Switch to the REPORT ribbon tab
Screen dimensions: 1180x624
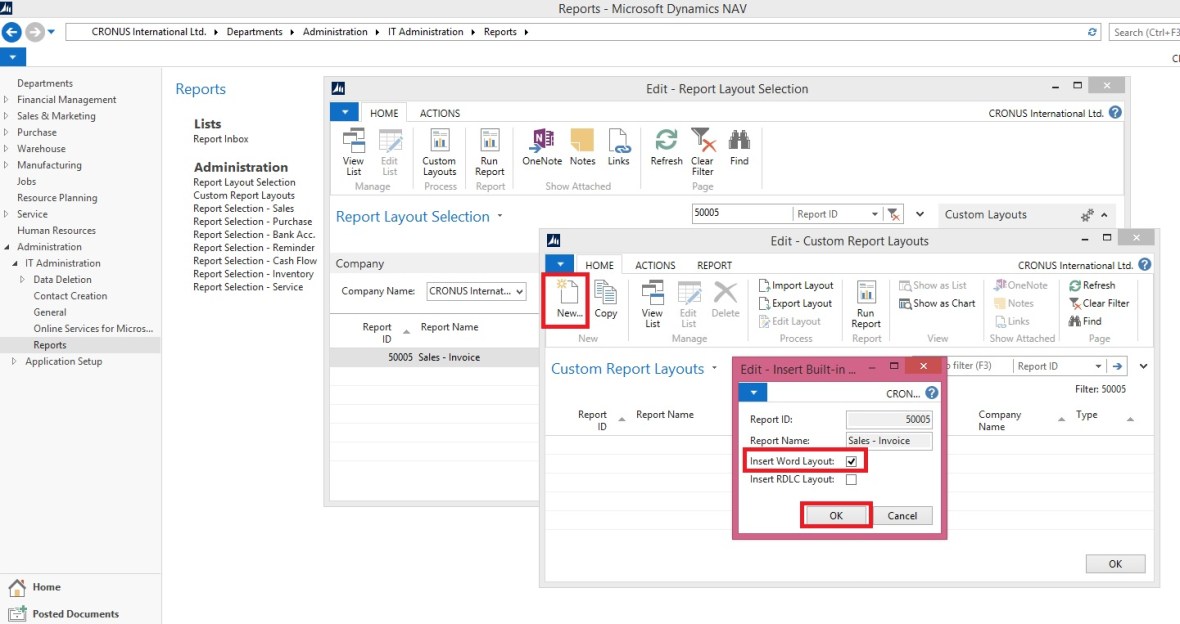[714, 265]
